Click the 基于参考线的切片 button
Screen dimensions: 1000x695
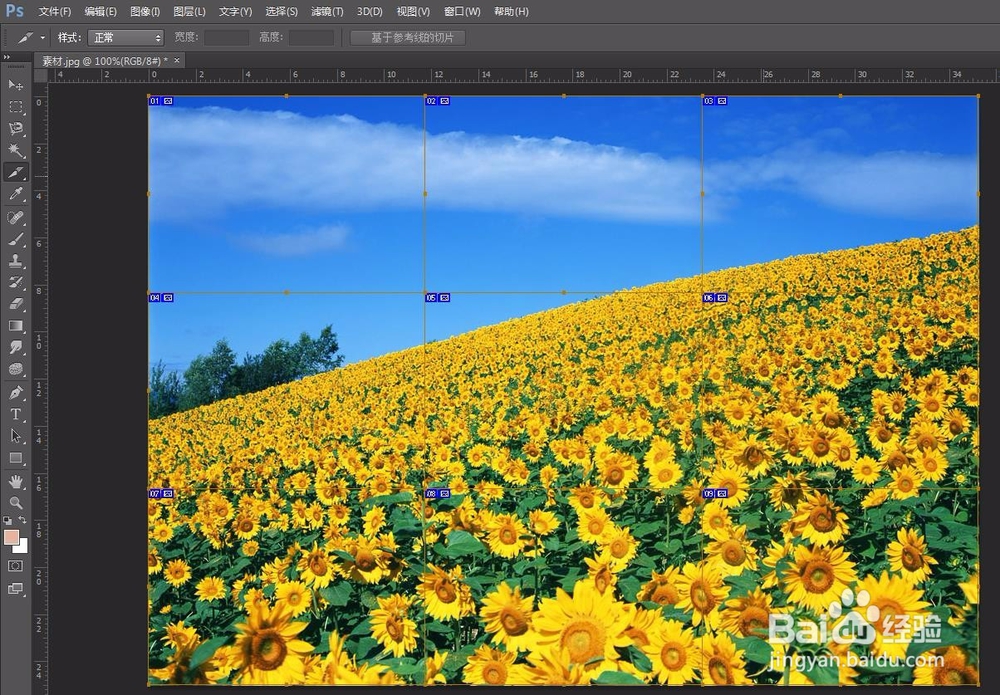pyautogui.click(x=408, y=38)
